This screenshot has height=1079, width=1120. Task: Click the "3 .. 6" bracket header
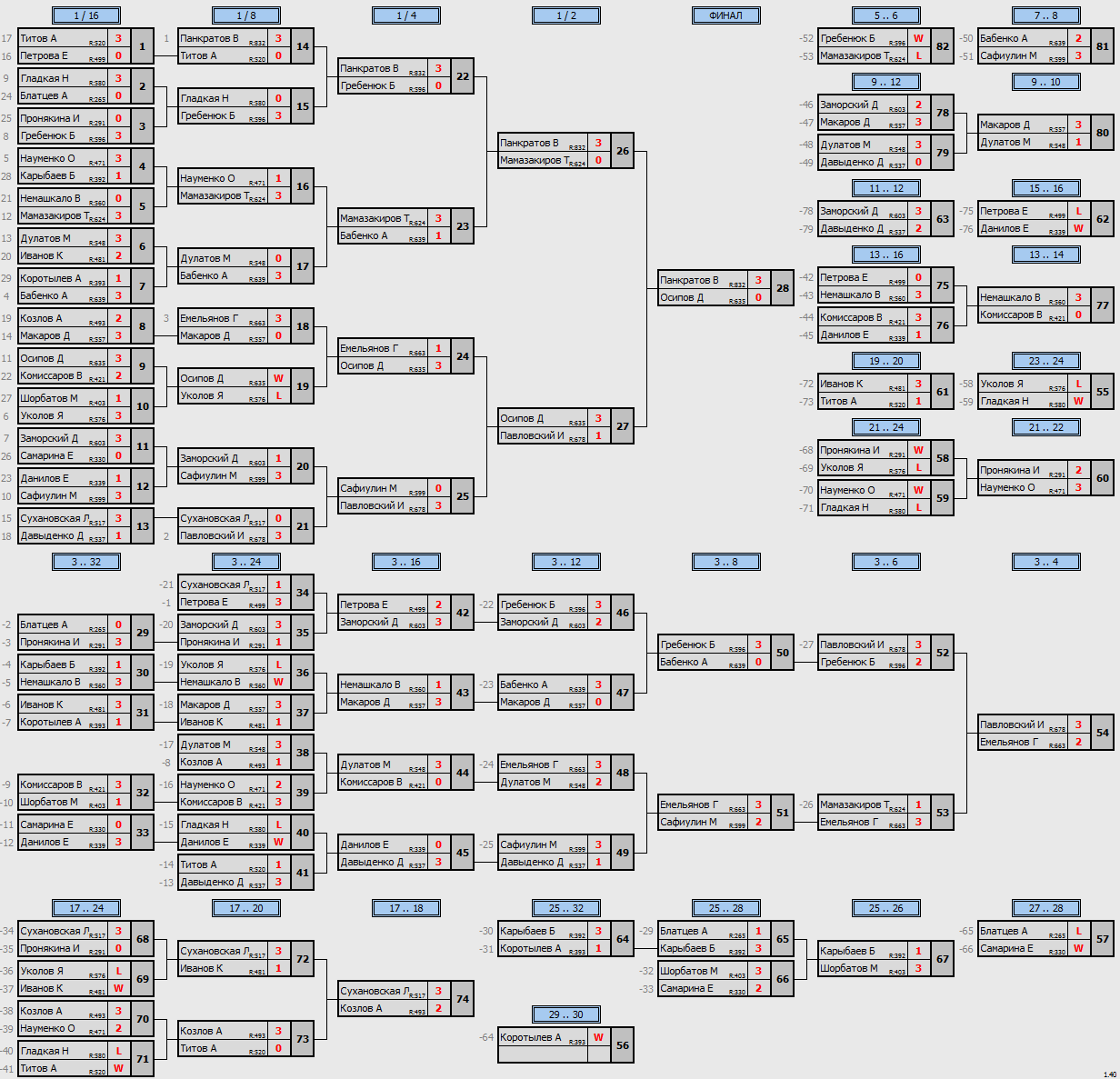886,562
